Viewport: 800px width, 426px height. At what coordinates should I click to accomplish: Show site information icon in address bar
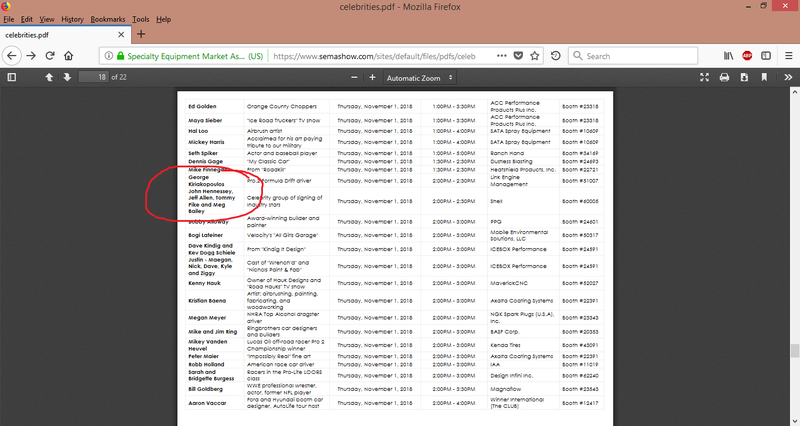click(108, 56)
